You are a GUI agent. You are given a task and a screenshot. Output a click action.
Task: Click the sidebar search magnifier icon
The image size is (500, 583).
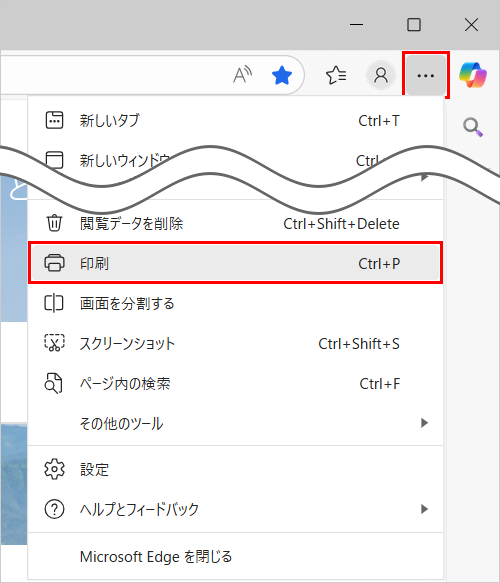tap(473, 128)
